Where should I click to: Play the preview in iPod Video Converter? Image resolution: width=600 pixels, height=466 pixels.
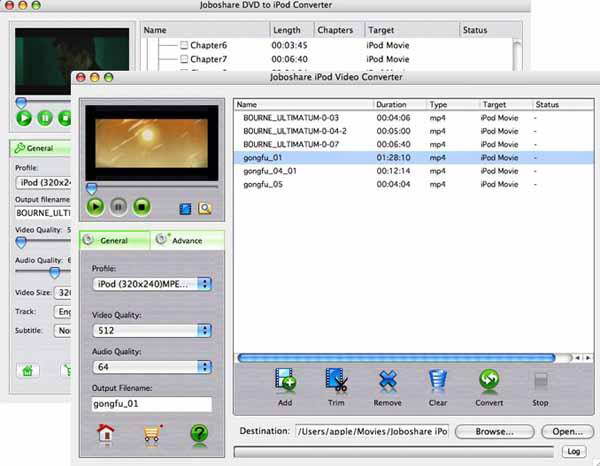coord(95,207)
